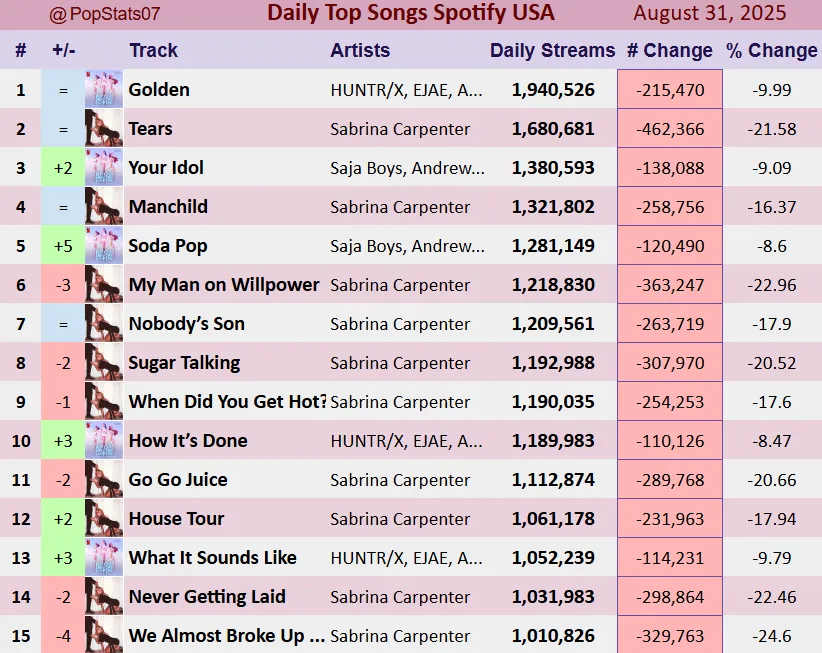This screenshot has width=822, height=653.
Task: Click the Never Getting Laid track title
Action: 207,596
